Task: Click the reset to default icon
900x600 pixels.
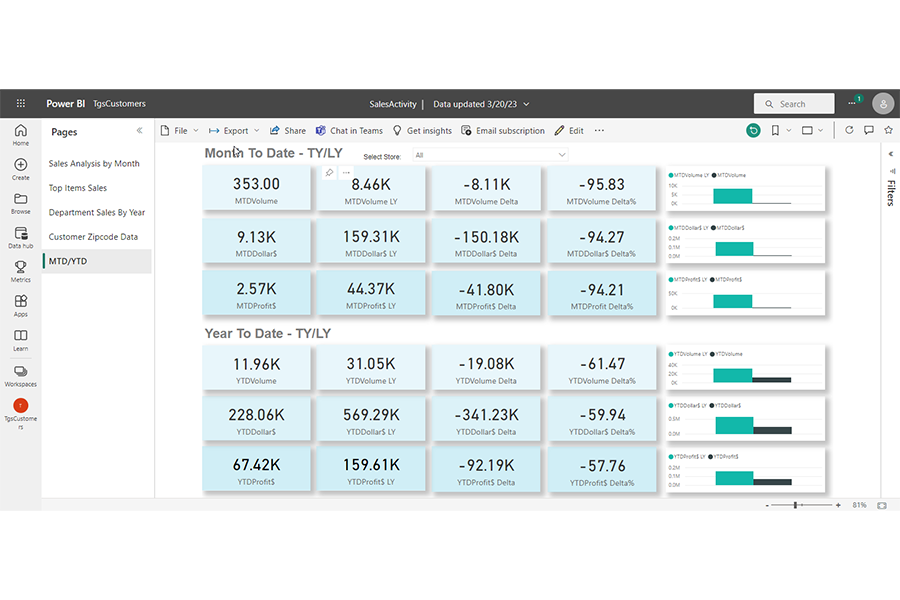Action: click(753, 130)
